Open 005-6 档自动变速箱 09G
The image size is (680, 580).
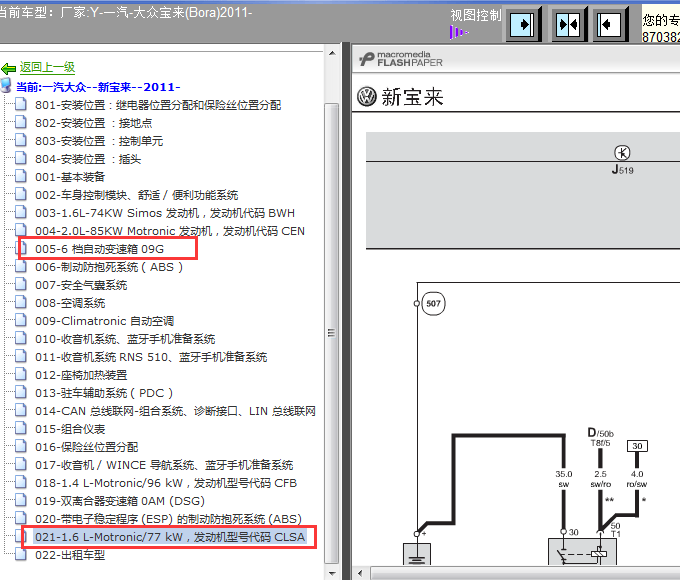pos(99,249)
